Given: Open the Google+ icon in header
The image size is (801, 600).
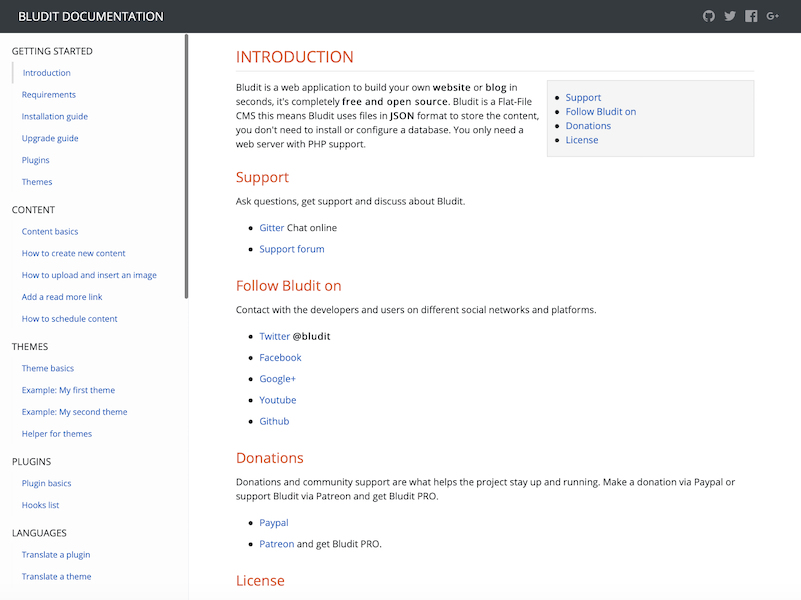Looking at the screenshot, I should (x=772, y=16).
